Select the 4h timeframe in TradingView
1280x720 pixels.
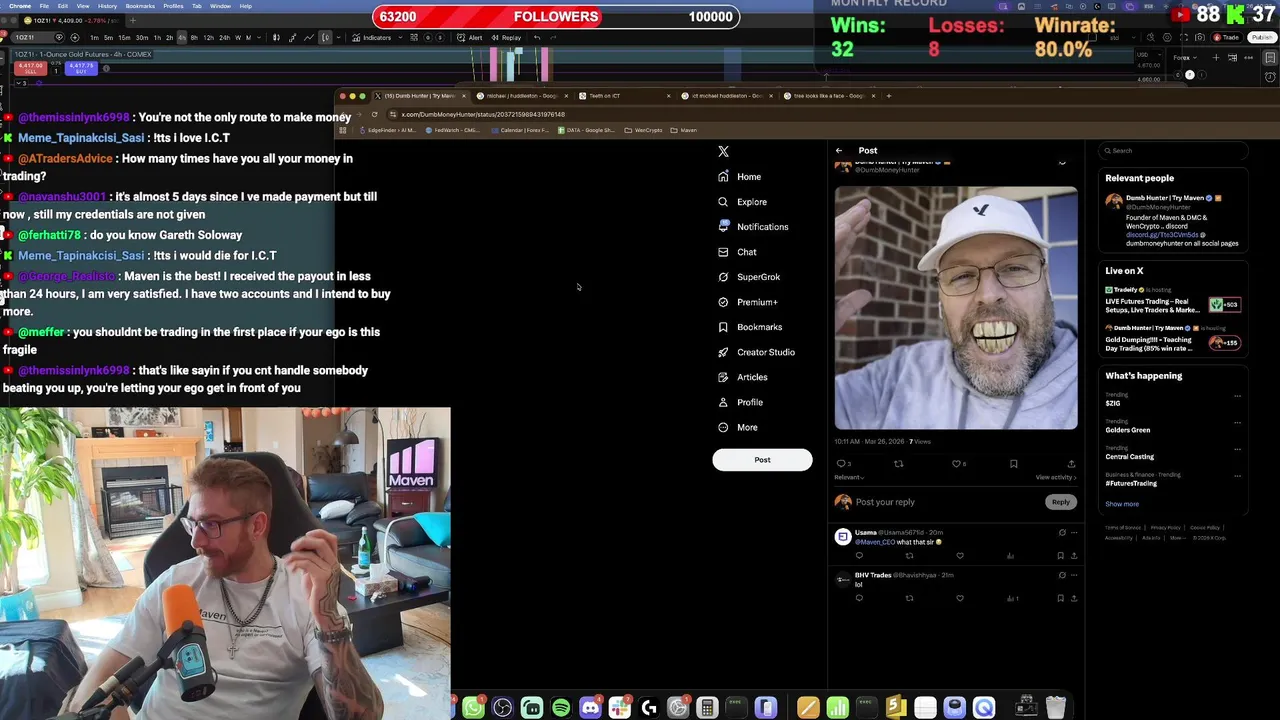click(x=182, y=38)
